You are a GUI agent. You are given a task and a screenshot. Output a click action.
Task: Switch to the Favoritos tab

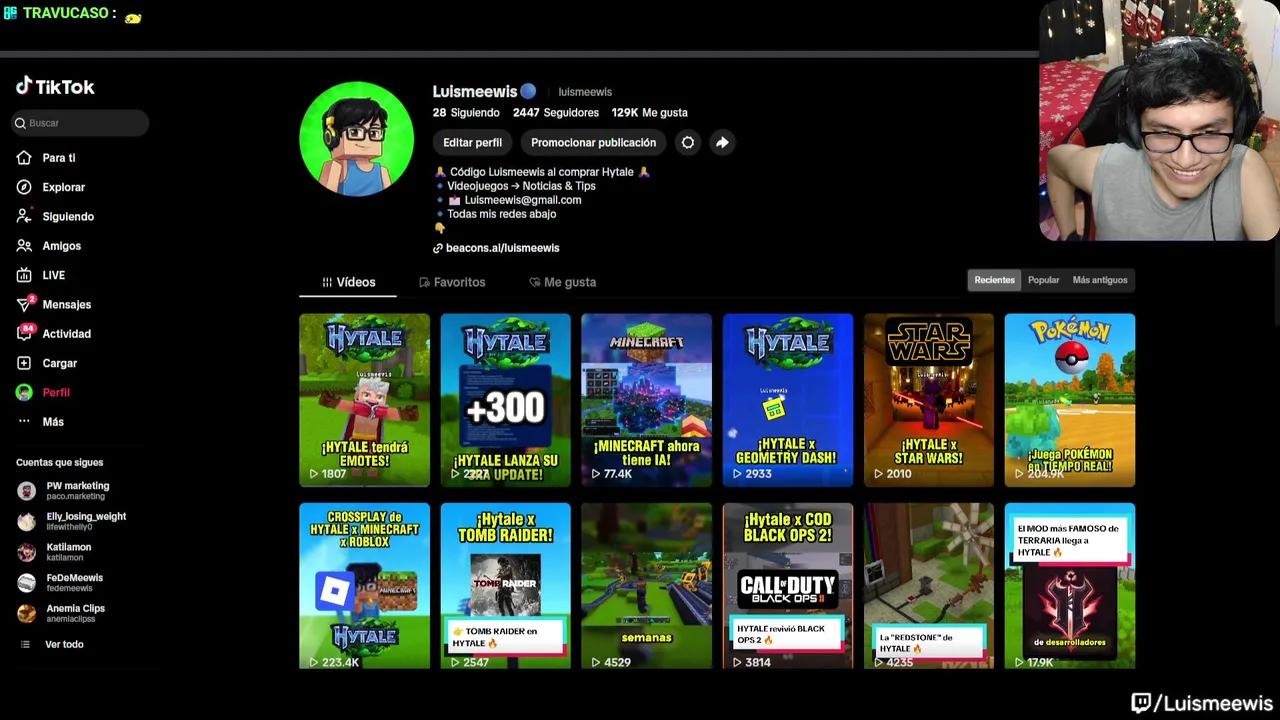452,282
